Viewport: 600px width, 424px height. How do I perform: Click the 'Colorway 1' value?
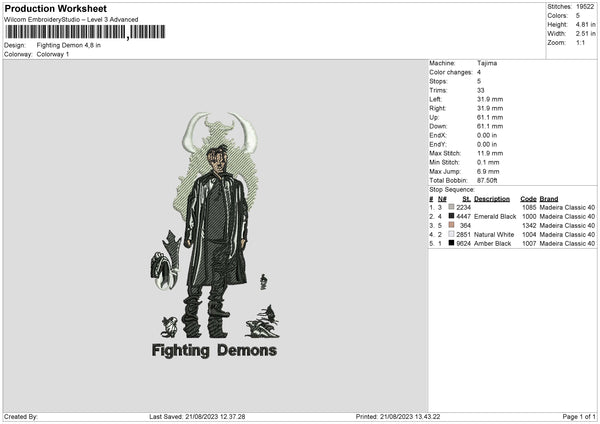click(x=53, y=54)
